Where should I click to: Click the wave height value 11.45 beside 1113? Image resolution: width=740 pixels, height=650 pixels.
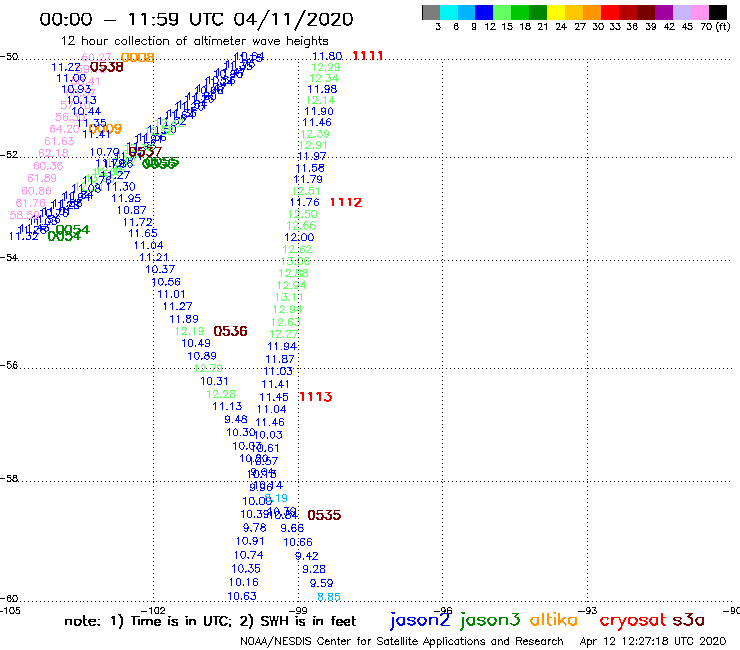click(x=274, y=397)
